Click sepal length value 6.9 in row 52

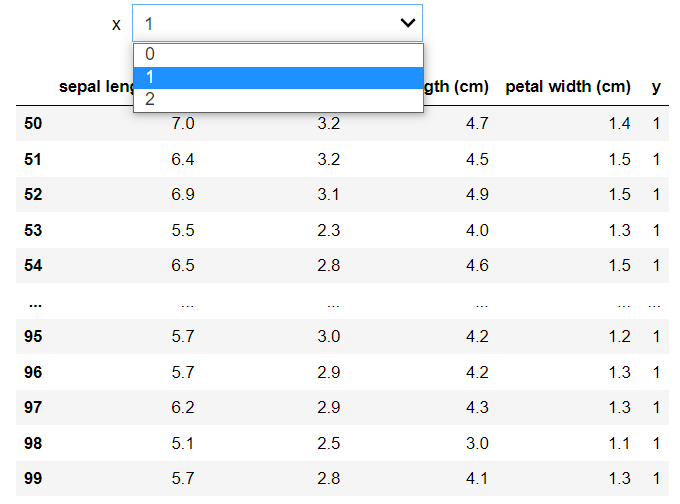[x=183, y=194]
